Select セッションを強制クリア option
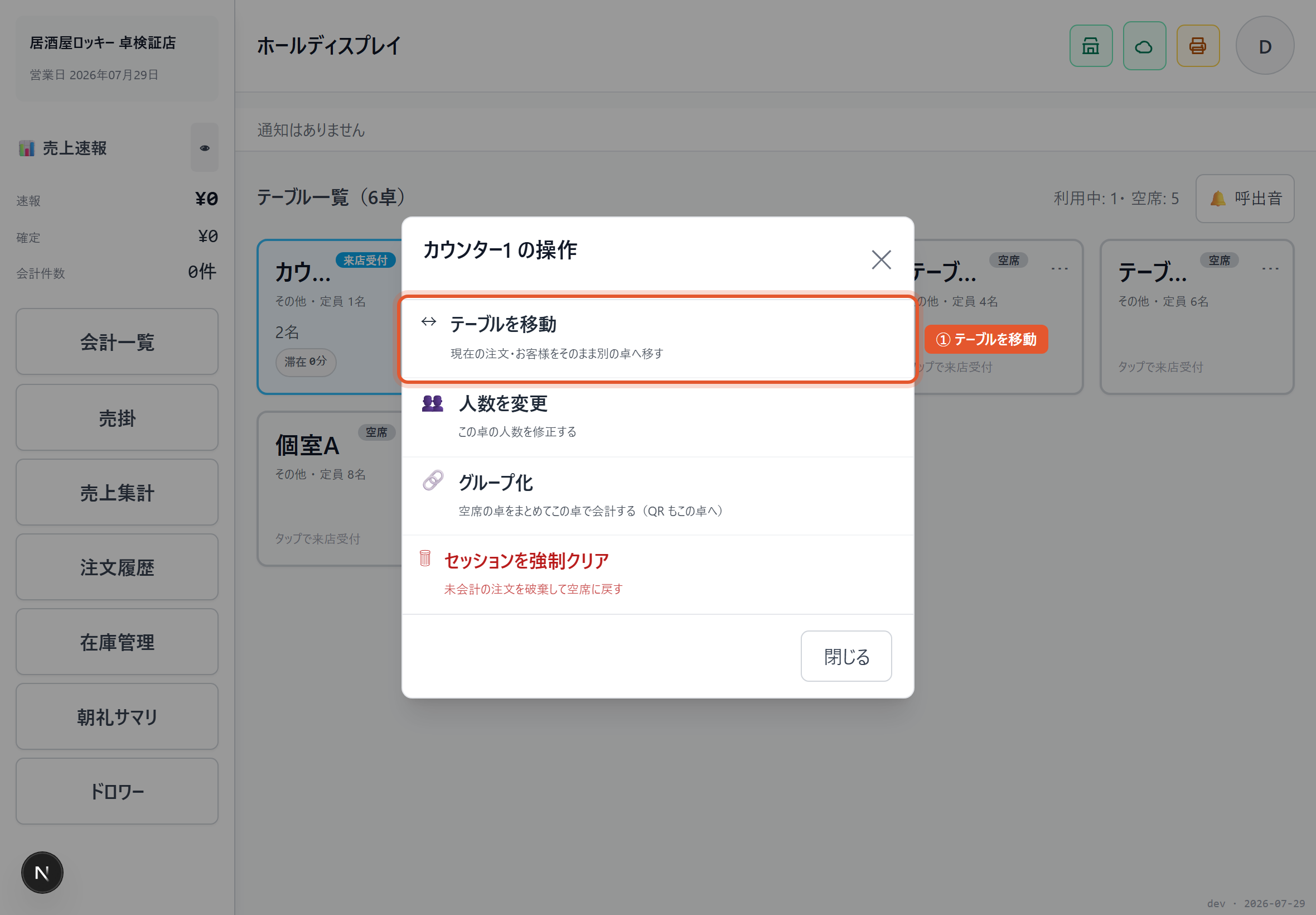Image resolution: width=1316 pixels, height=915 pixels. tap(657, 575)
